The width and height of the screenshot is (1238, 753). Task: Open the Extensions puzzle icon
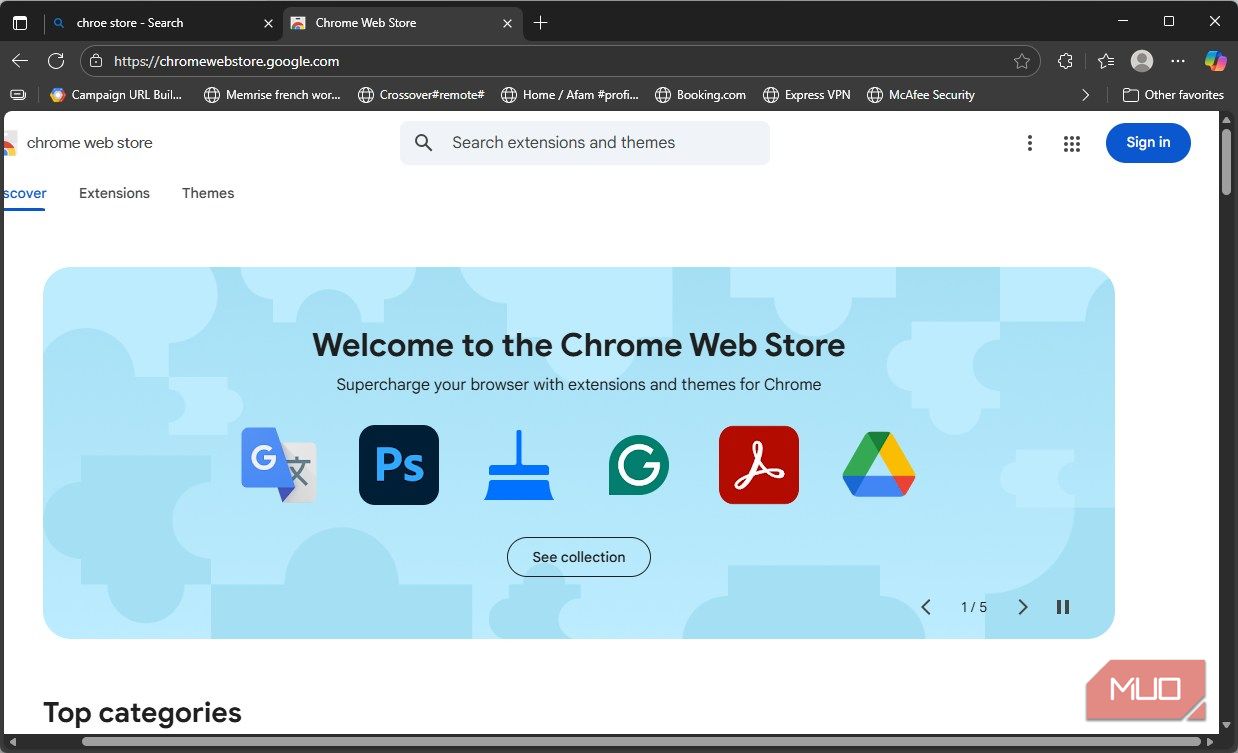tap(1065, 61)
